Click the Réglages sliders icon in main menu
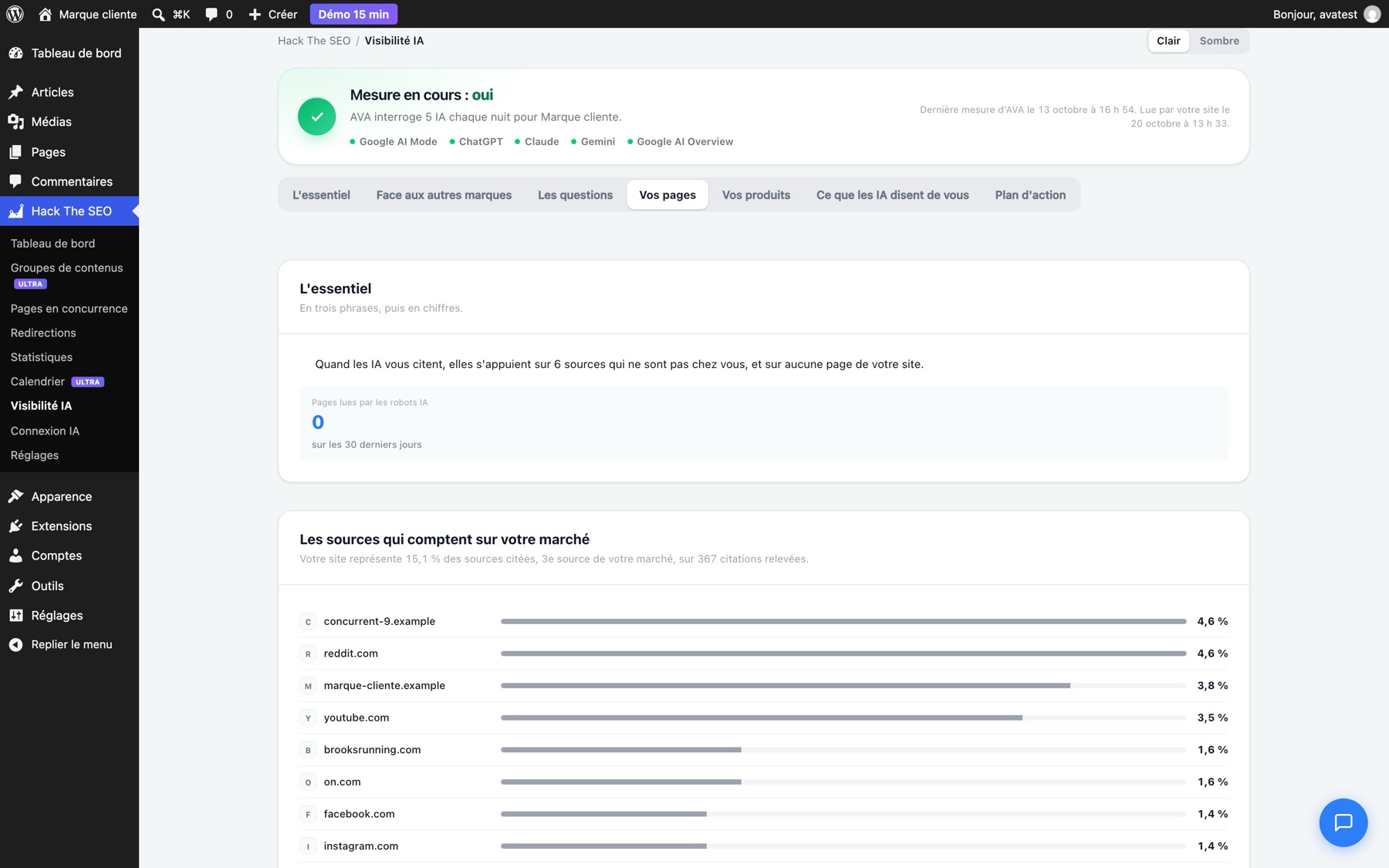This screenshot has height=868, width=1389. pos(15,615)
